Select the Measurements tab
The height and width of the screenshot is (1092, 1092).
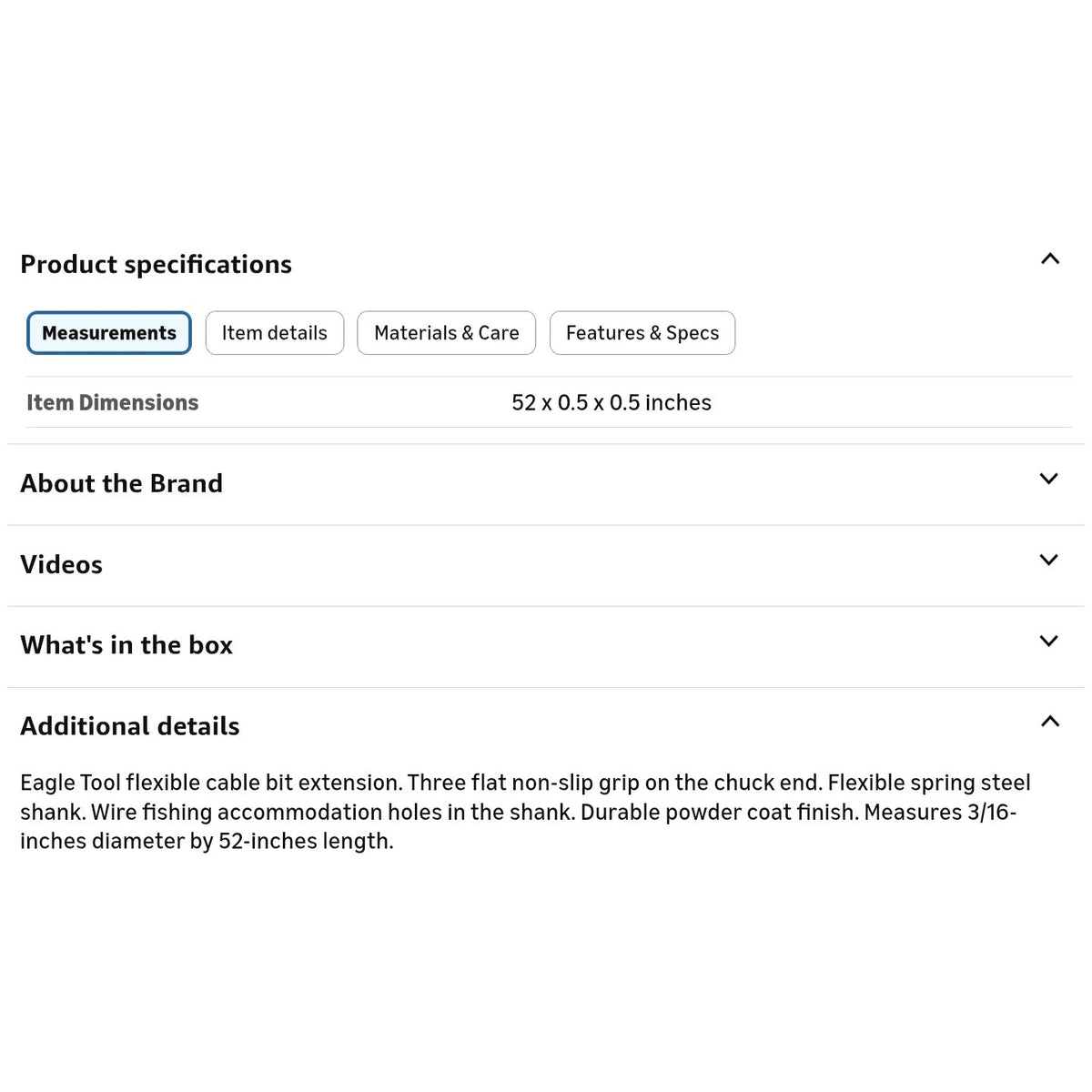[x=109, y=333]
